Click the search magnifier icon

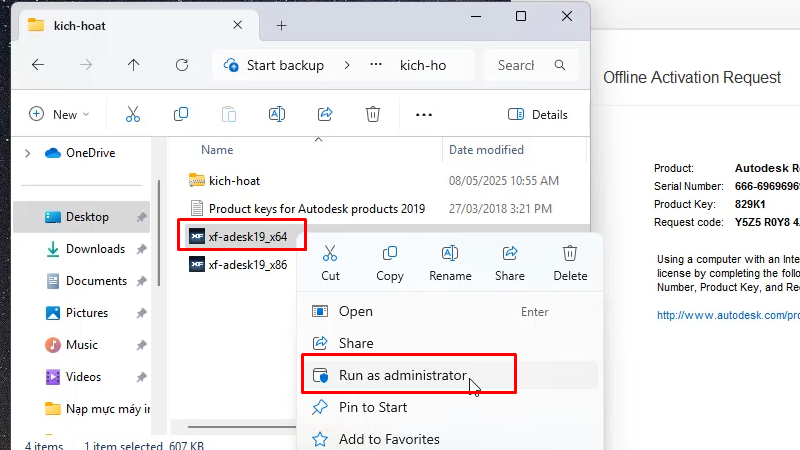[560, 65]
